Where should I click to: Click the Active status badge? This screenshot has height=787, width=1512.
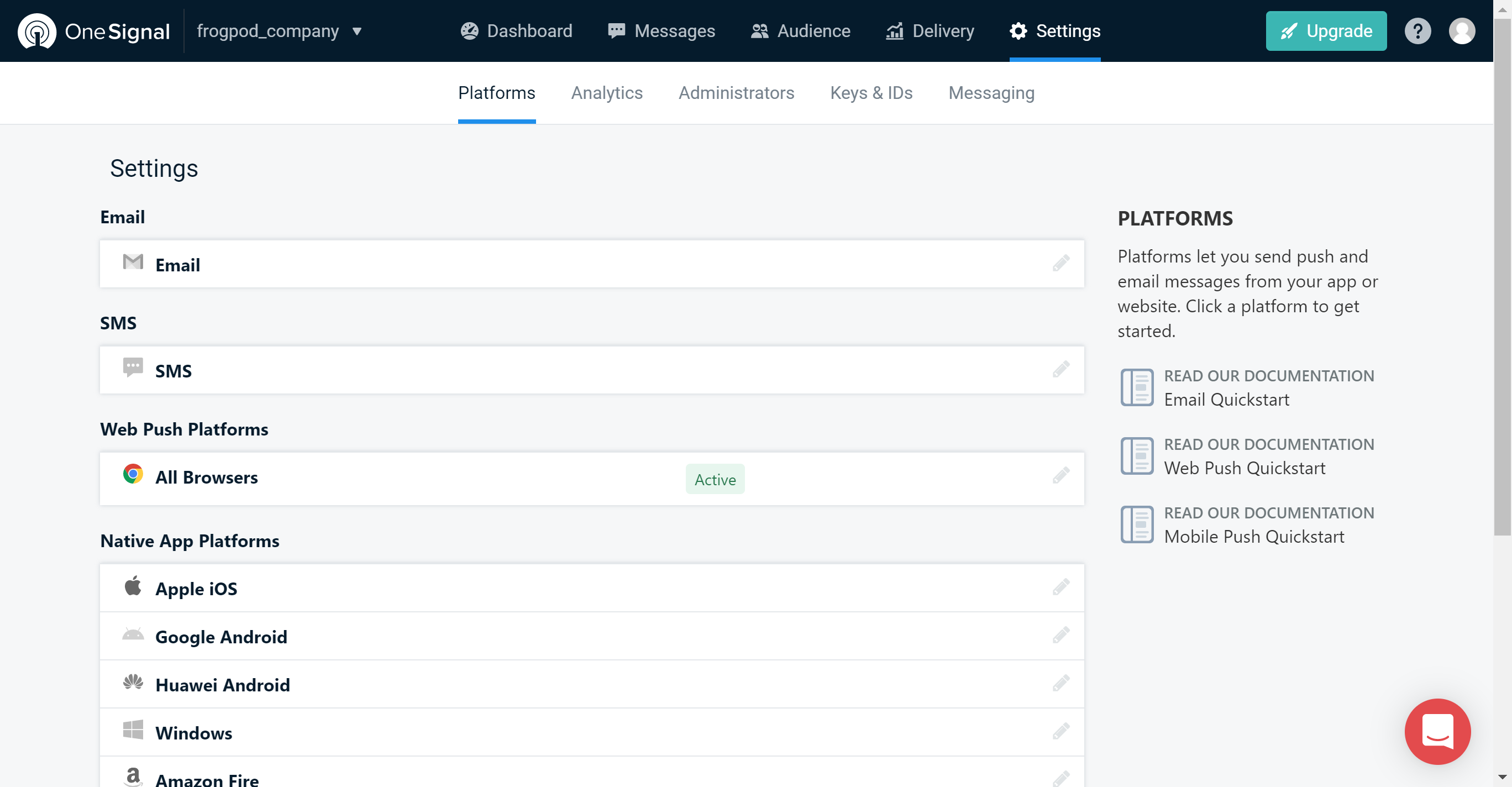coord(715,480)
